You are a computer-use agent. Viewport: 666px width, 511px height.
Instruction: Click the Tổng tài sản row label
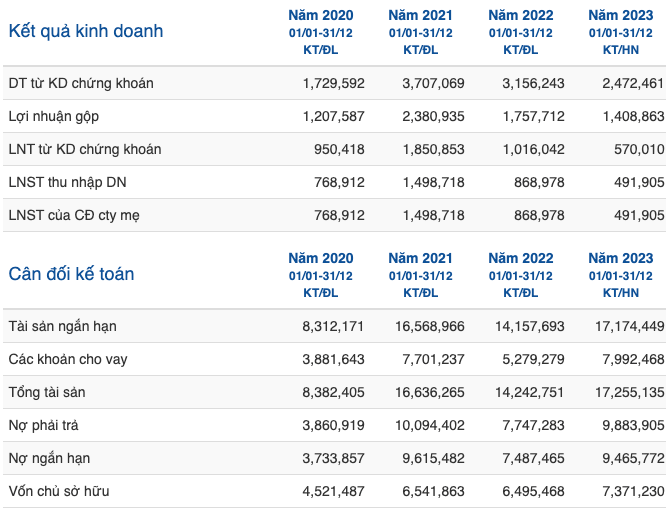coord(47,392)
